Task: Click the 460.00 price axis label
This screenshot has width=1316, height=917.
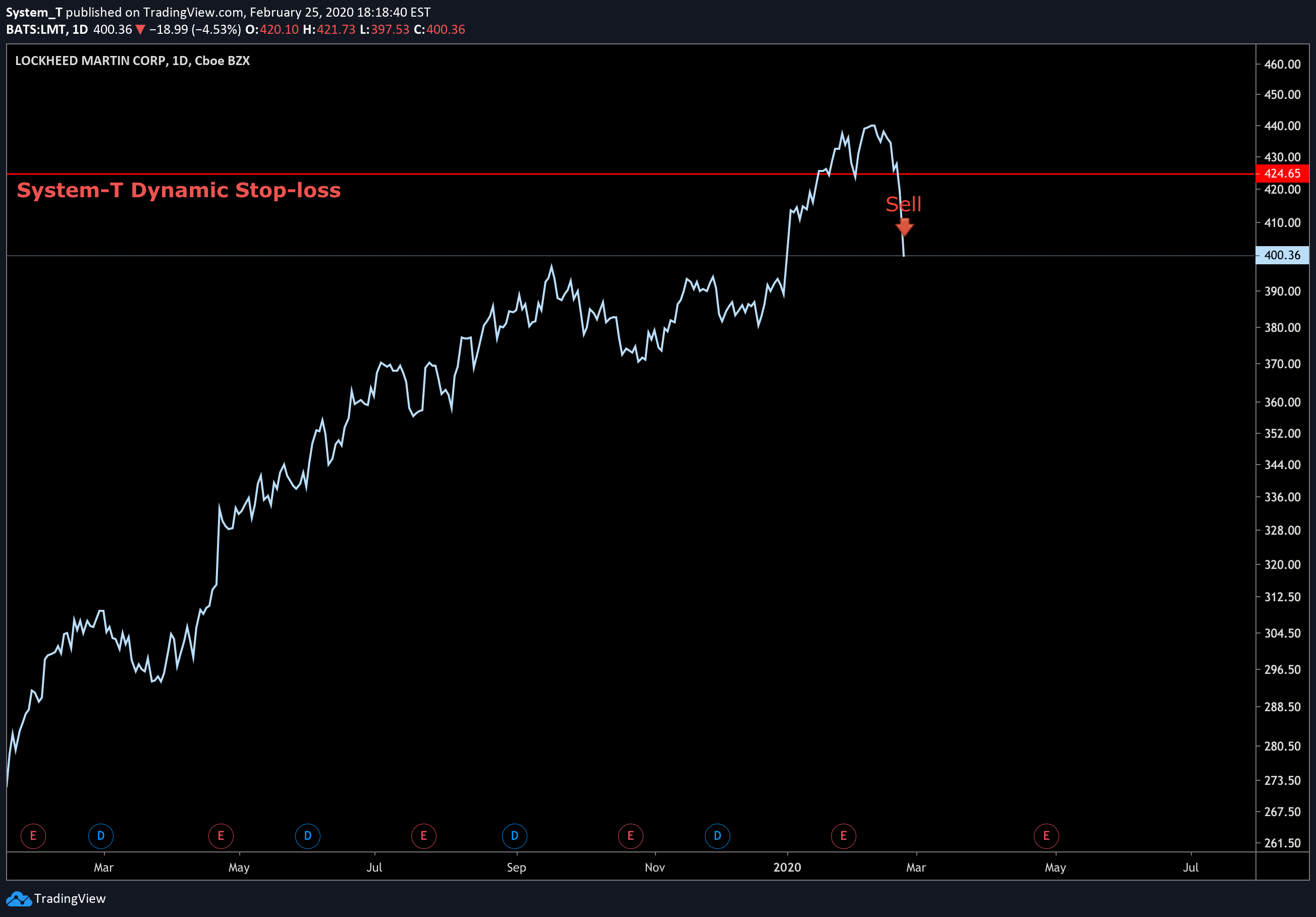Action: 1282,64
